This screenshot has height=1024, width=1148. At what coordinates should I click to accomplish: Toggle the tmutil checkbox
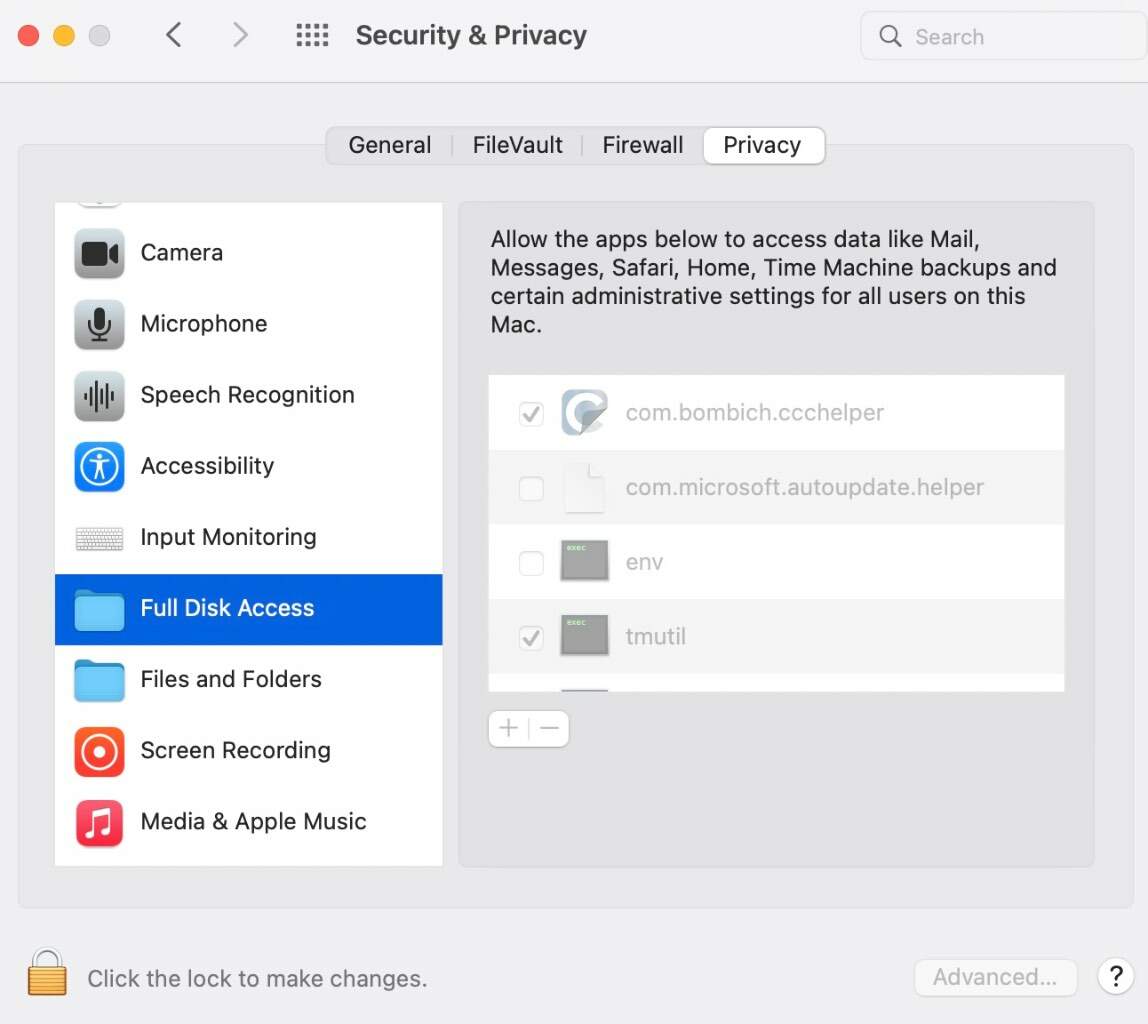coord(531,638)
